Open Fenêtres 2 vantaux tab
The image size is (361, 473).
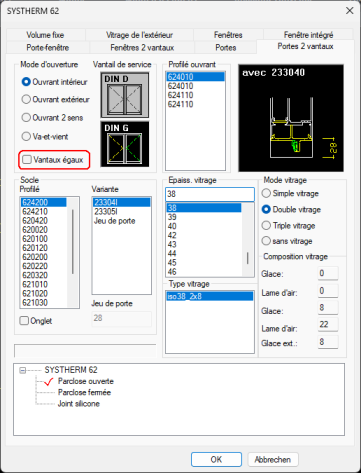(142, 47)
